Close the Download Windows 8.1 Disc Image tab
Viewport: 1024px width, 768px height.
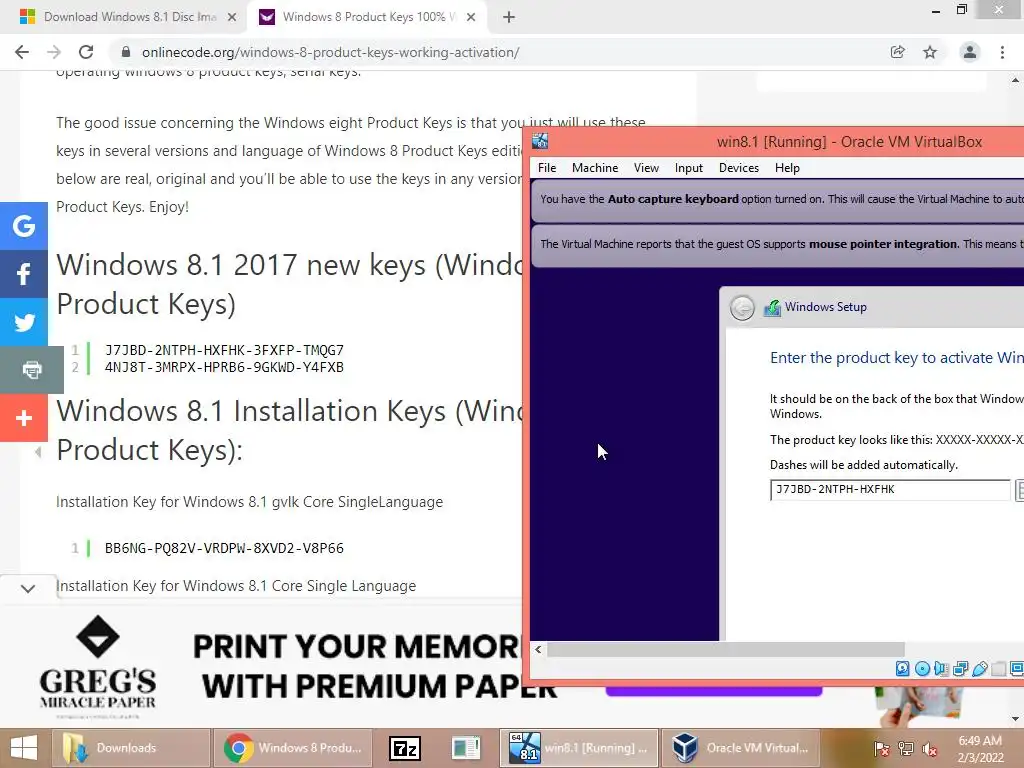coord(232,18)
